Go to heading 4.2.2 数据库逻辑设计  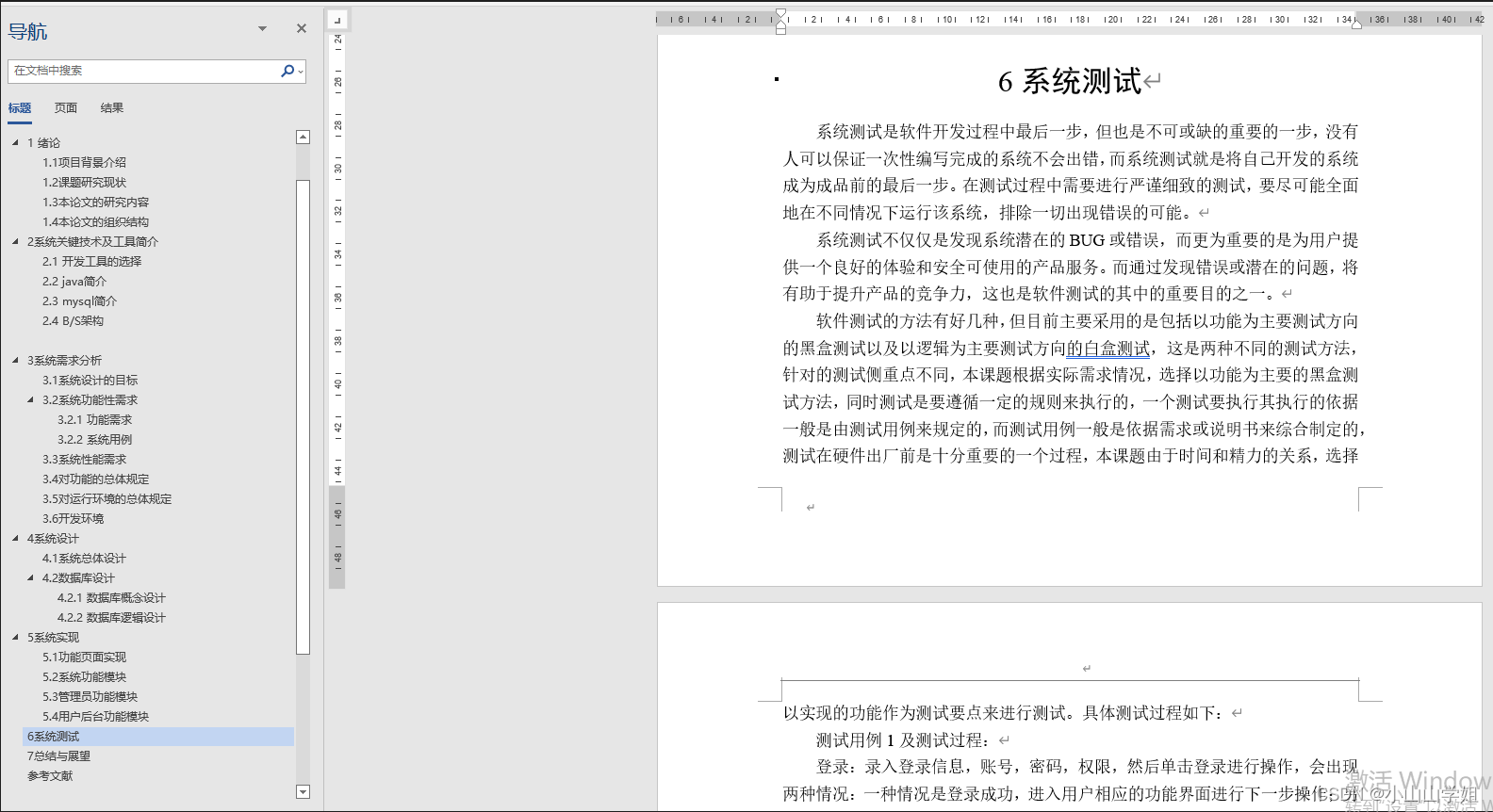click(111, 618)
